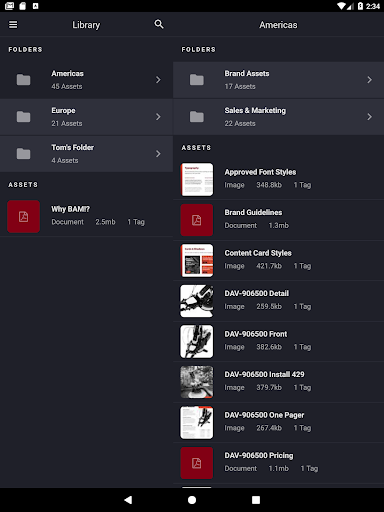Screen dimensions: 384x512
Task: Open the DAV-906500 Install 429 title
Action: click(264, 374)
